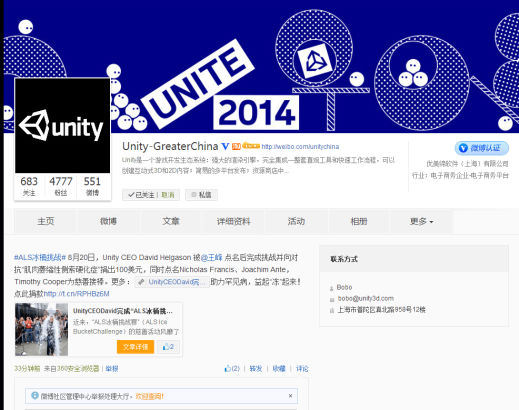Click the company name under 微博认证

click(467, 164)
